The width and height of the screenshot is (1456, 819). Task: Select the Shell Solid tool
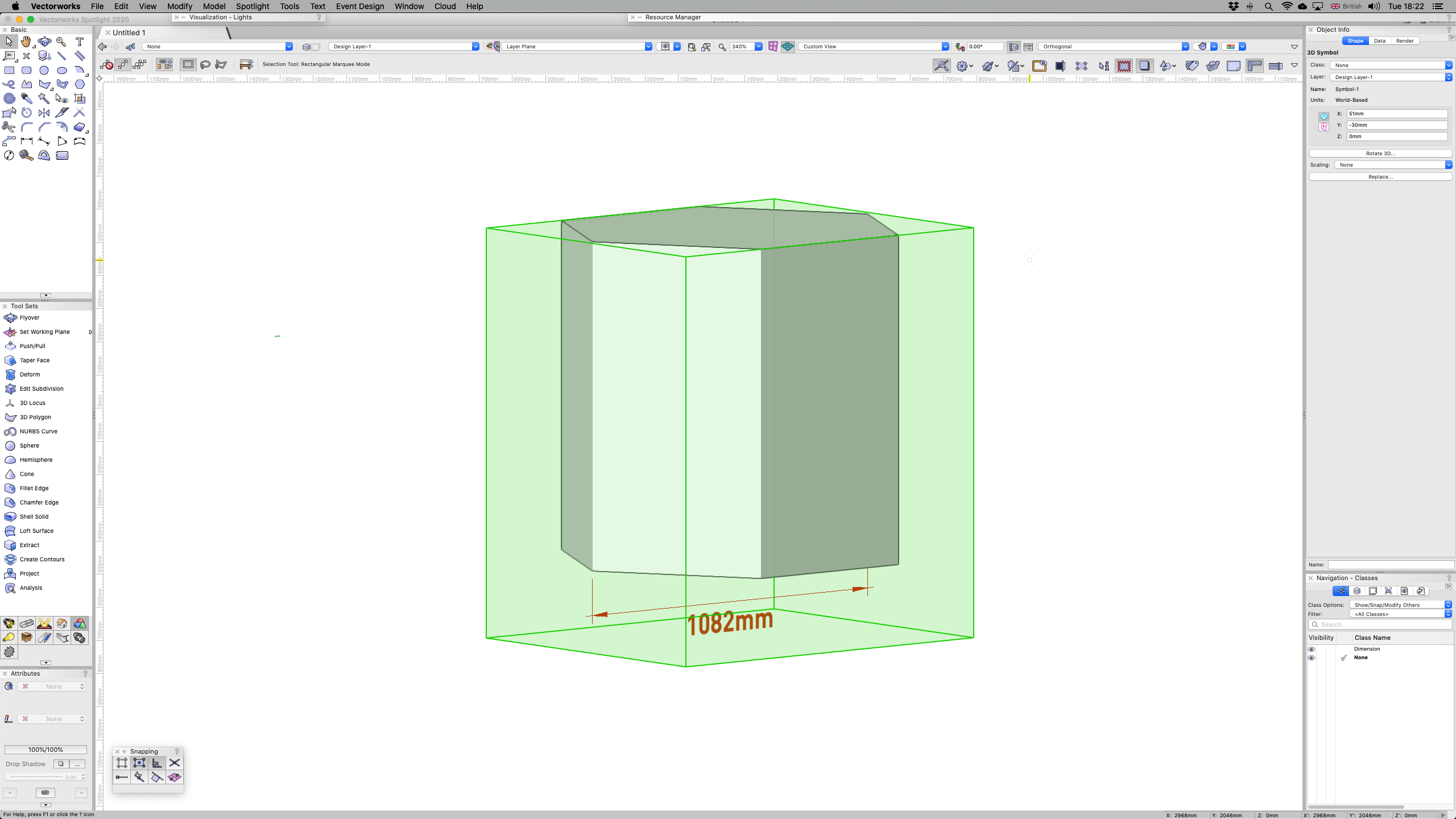point(34,516)
